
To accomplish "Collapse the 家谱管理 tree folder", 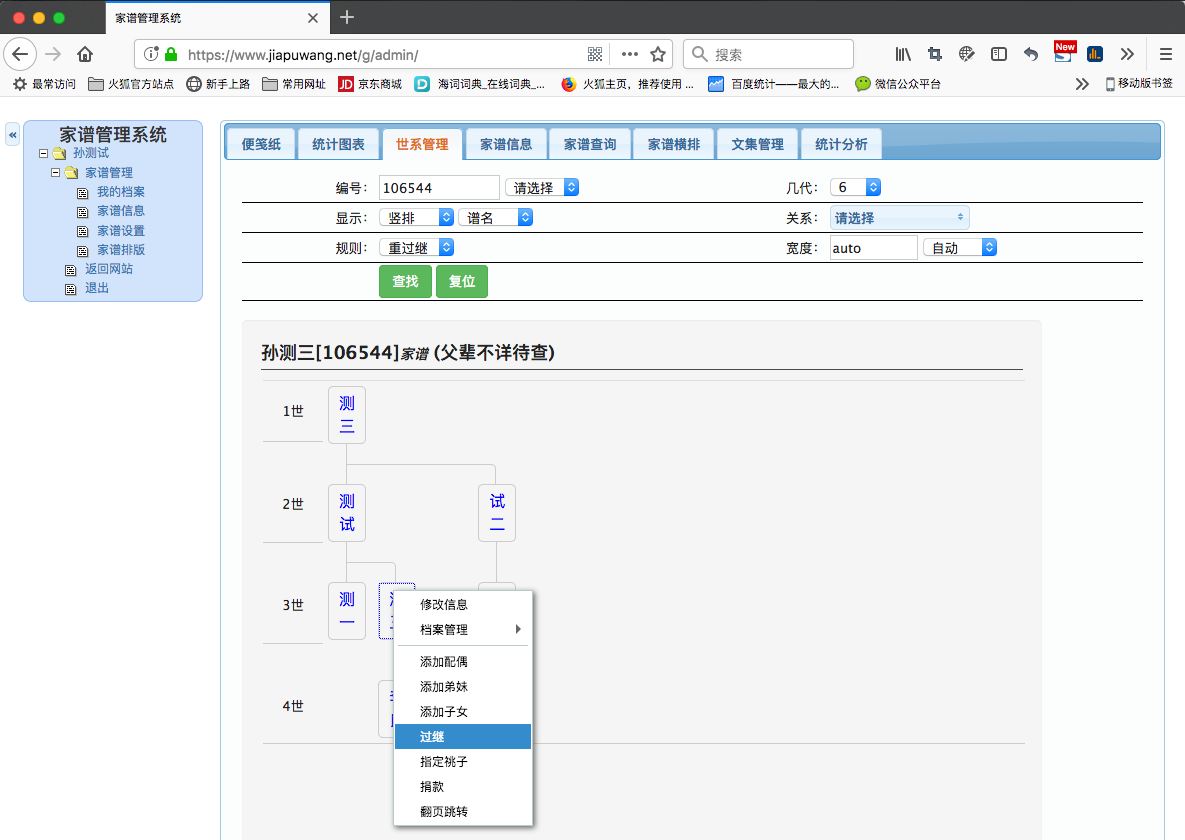I will point(55,172).
